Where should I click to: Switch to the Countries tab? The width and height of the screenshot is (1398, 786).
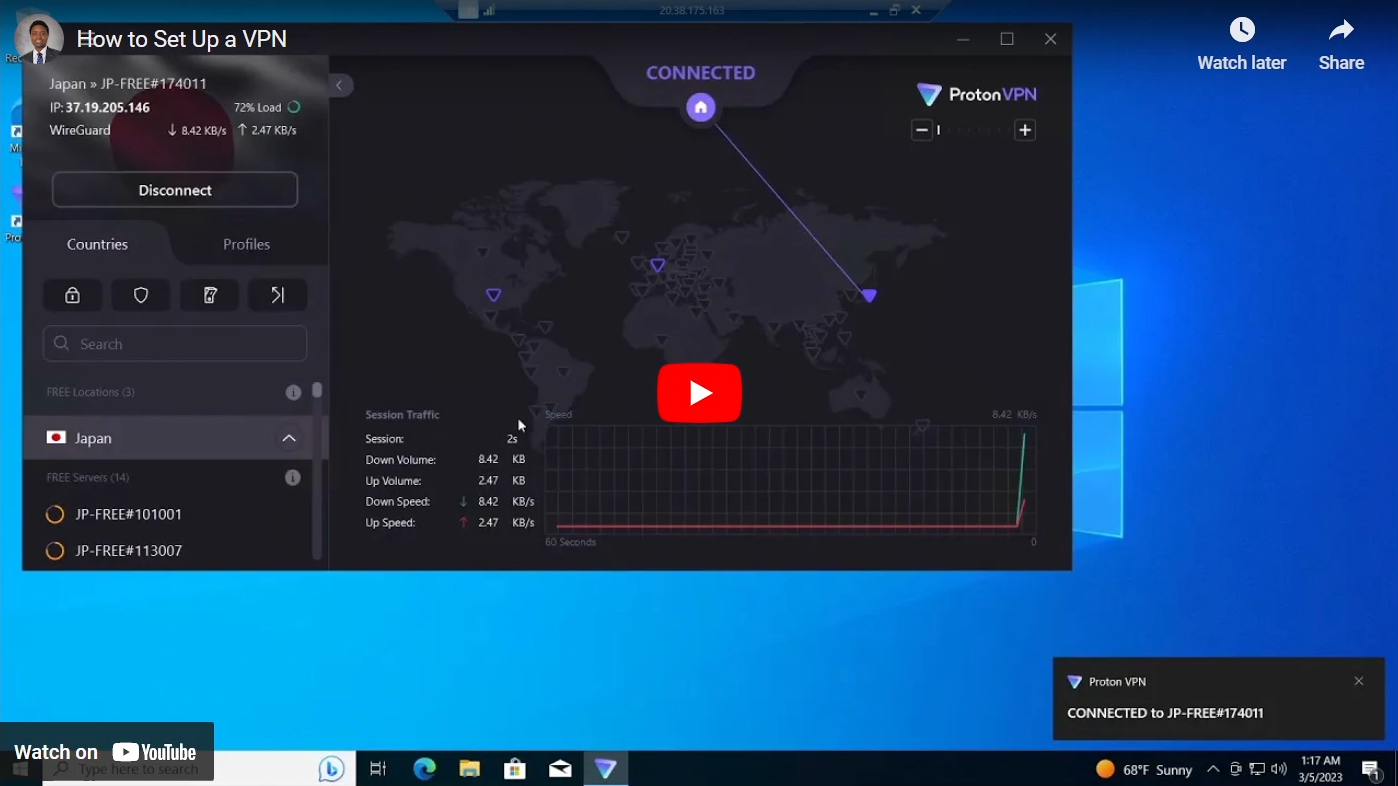[x=97, y=244]
